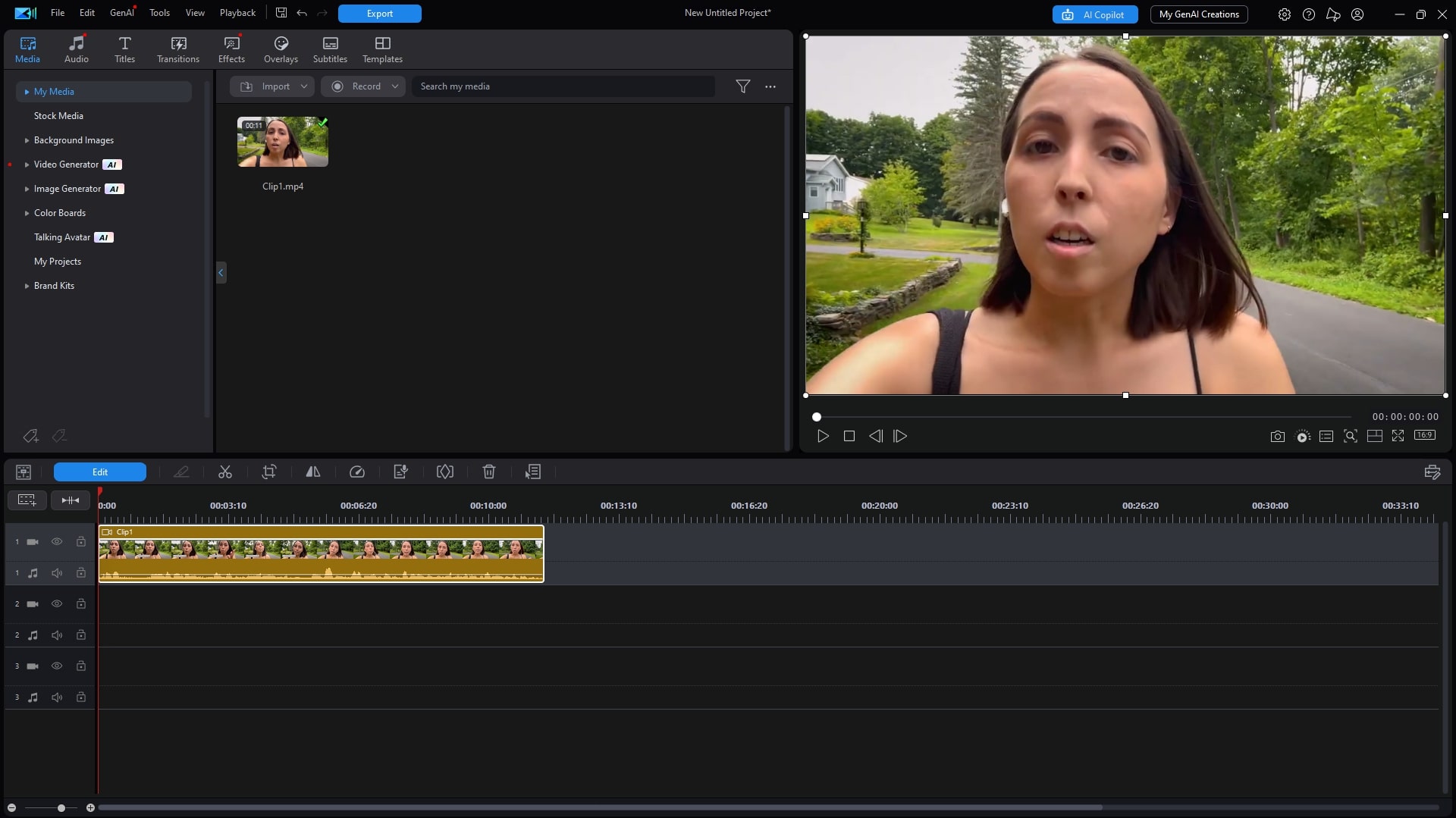Open the Playback menu
The height and width of the screenshot is (818, 1456).
(237, 12)
